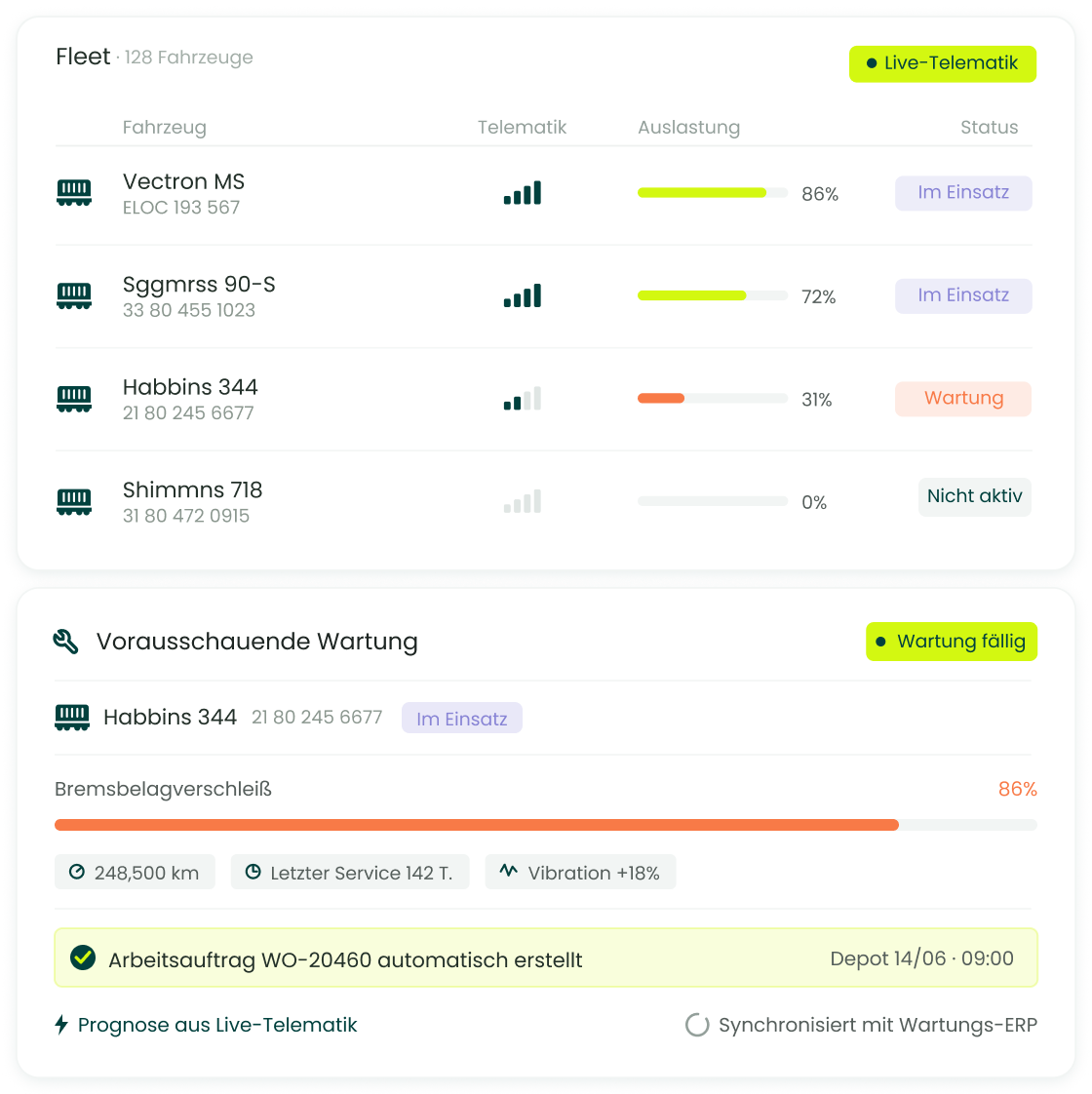1092x1094 pixels.
Task: Select the Letzter Service 142 T. chip
Action: point(350,872)
